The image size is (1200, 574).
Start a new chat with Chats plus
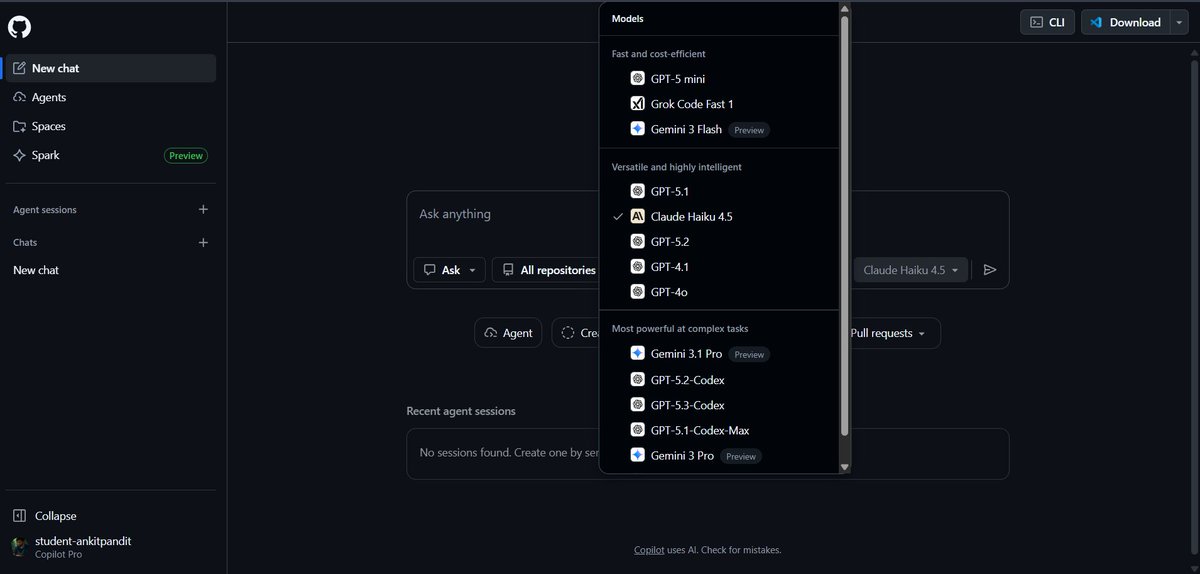pyautogui.click(x=203, y=243)
